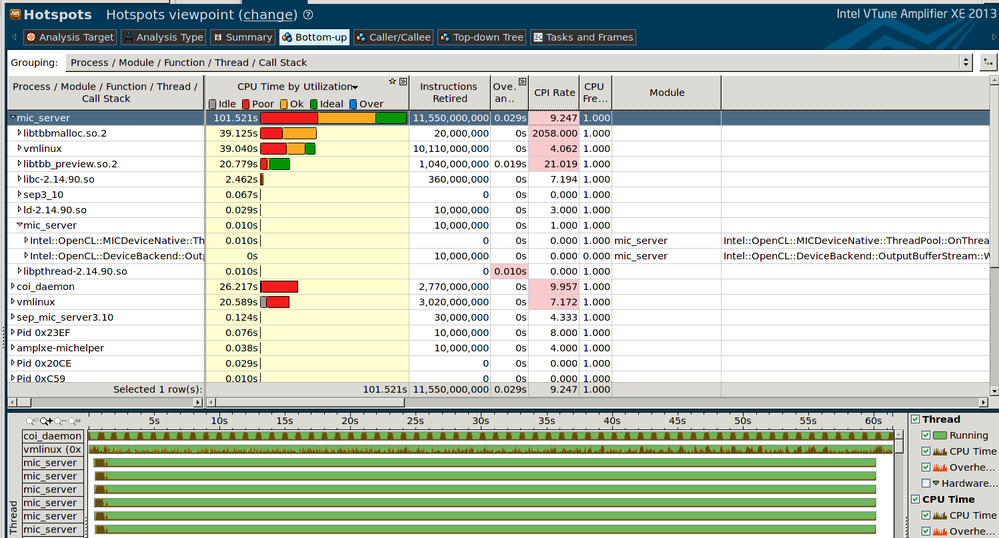Expand the amplxe-michelper process
The width and height of the screenshot is (999, 538).
click(13, 347)
